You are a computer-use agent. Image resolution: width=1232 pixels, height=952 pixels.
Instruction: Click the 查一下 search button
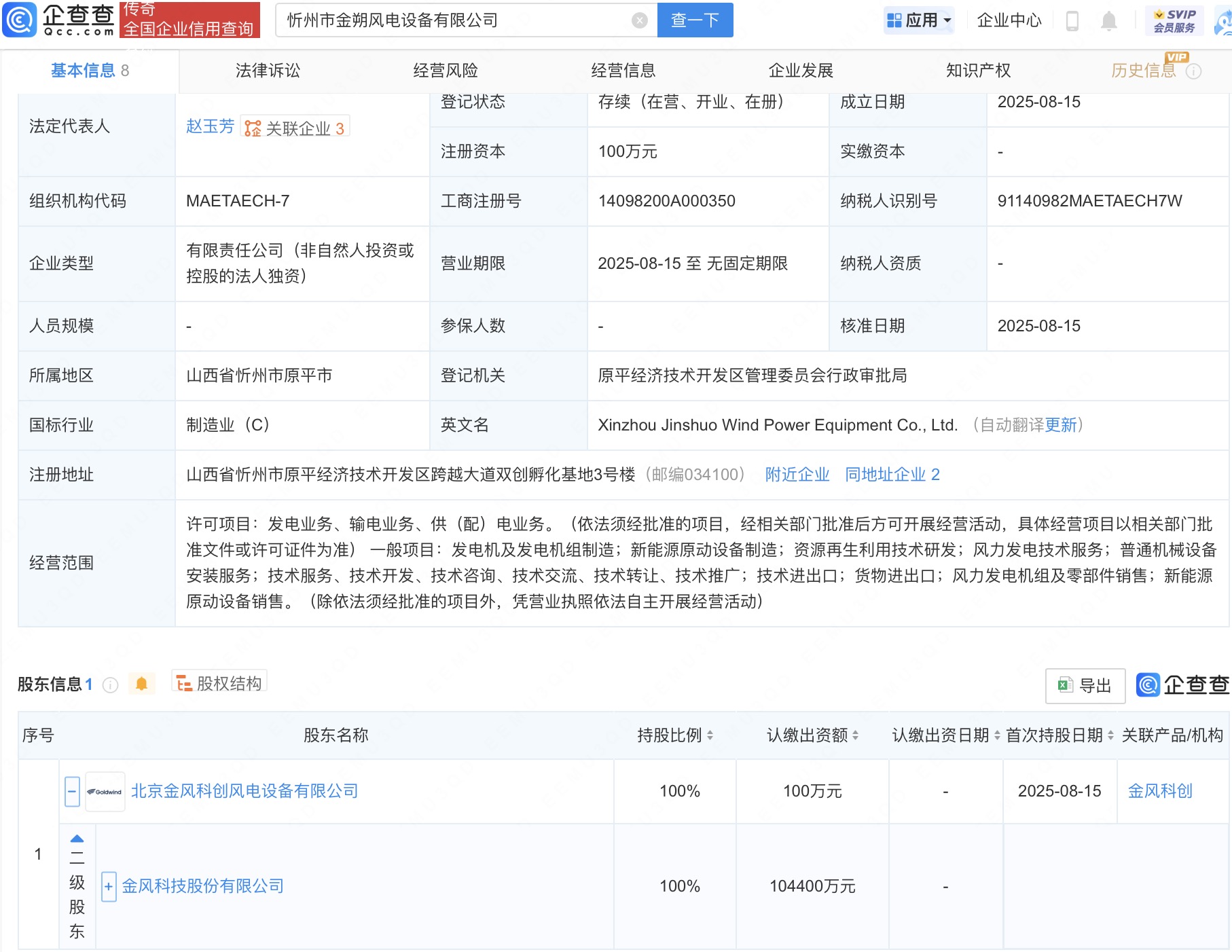[x=695, y=20]
